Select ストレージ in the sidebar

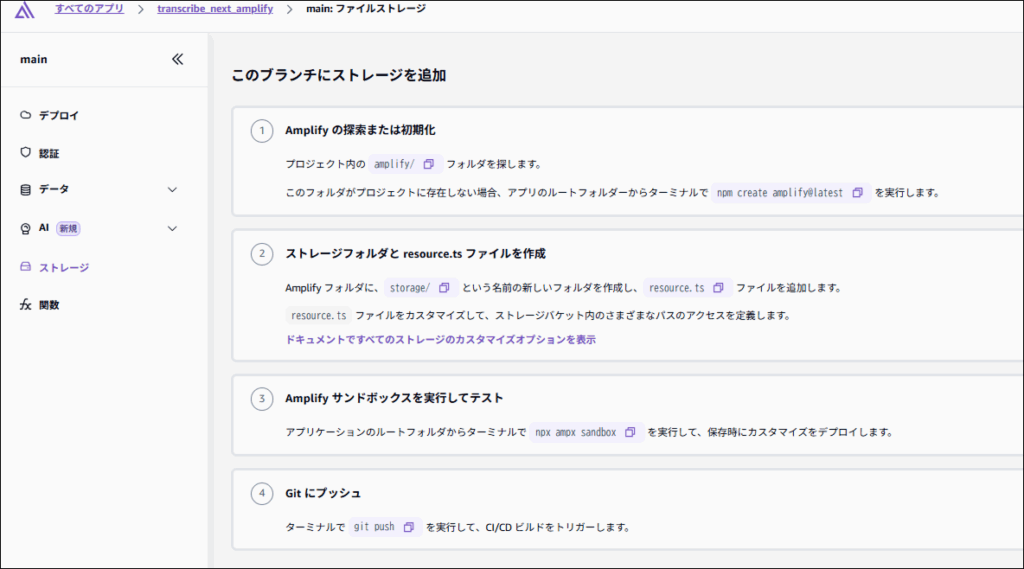point(64,268)
